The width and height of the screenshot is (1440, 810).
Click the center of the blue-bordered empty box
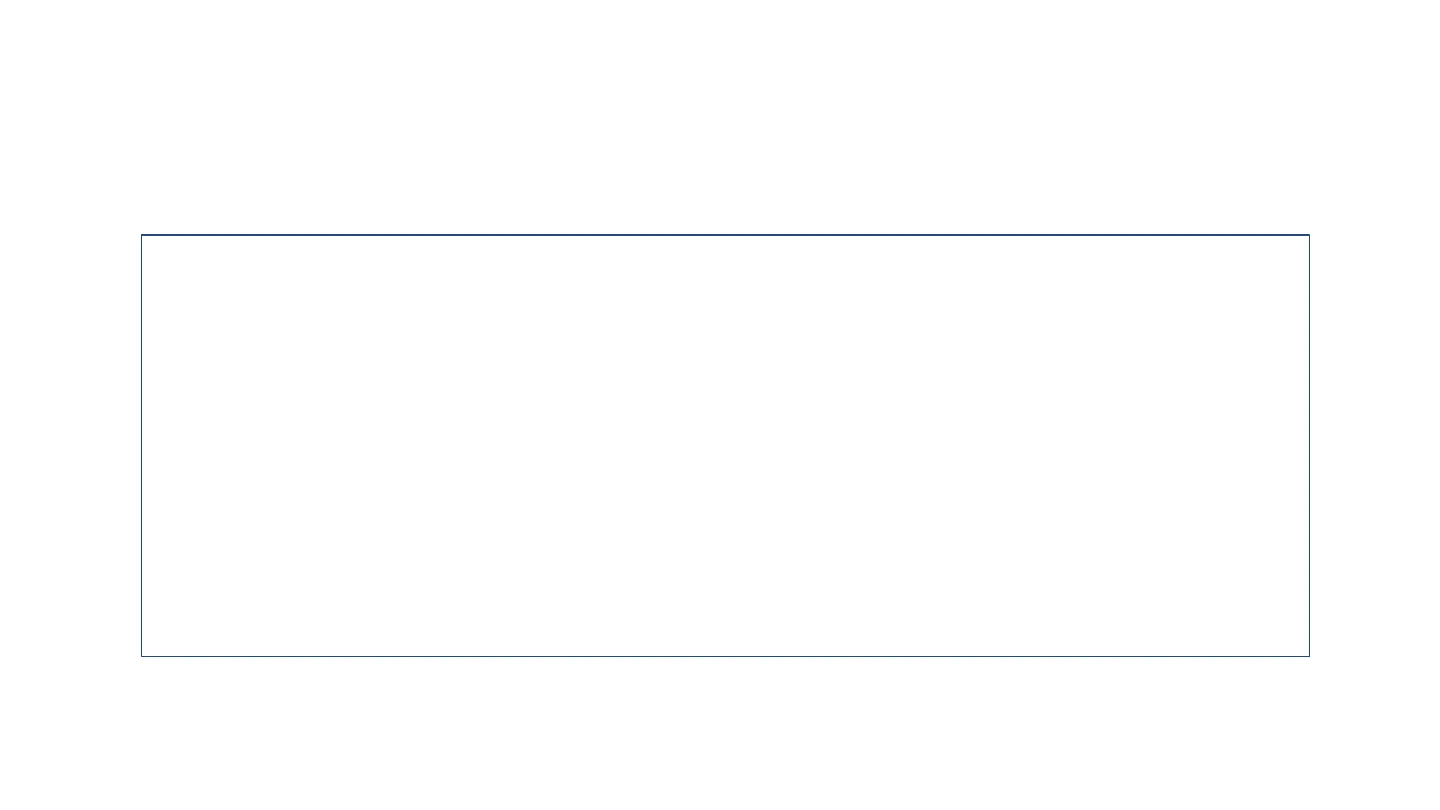pos(725,446)
